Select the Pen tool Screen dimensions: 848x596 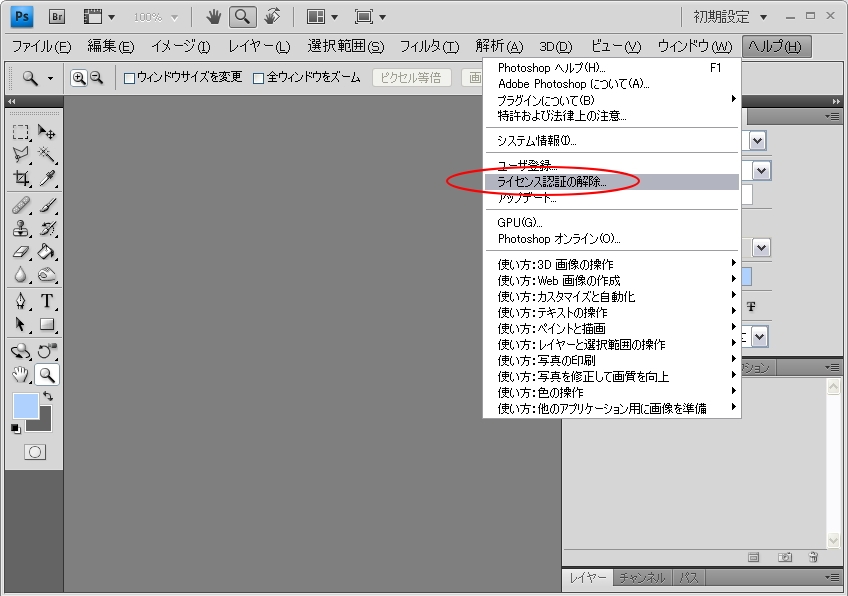tap(21, 301)
